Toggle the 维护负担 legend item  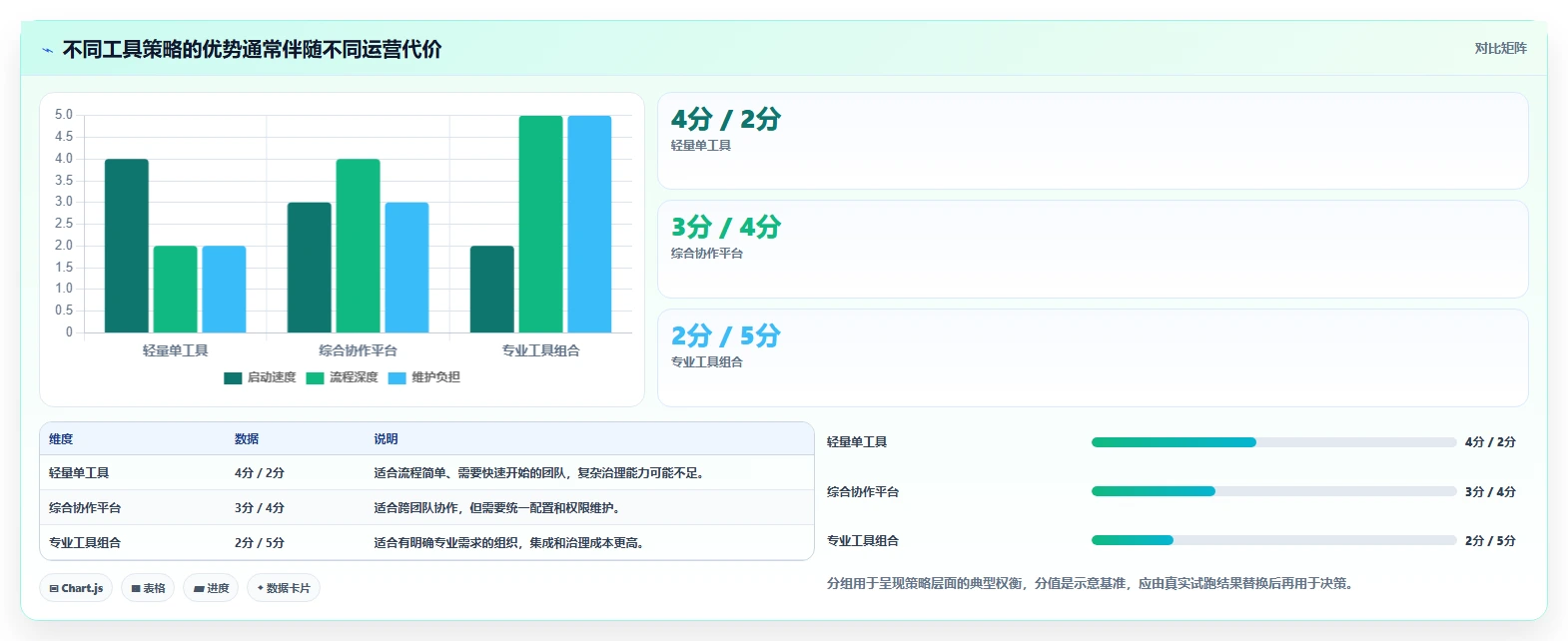423,377
